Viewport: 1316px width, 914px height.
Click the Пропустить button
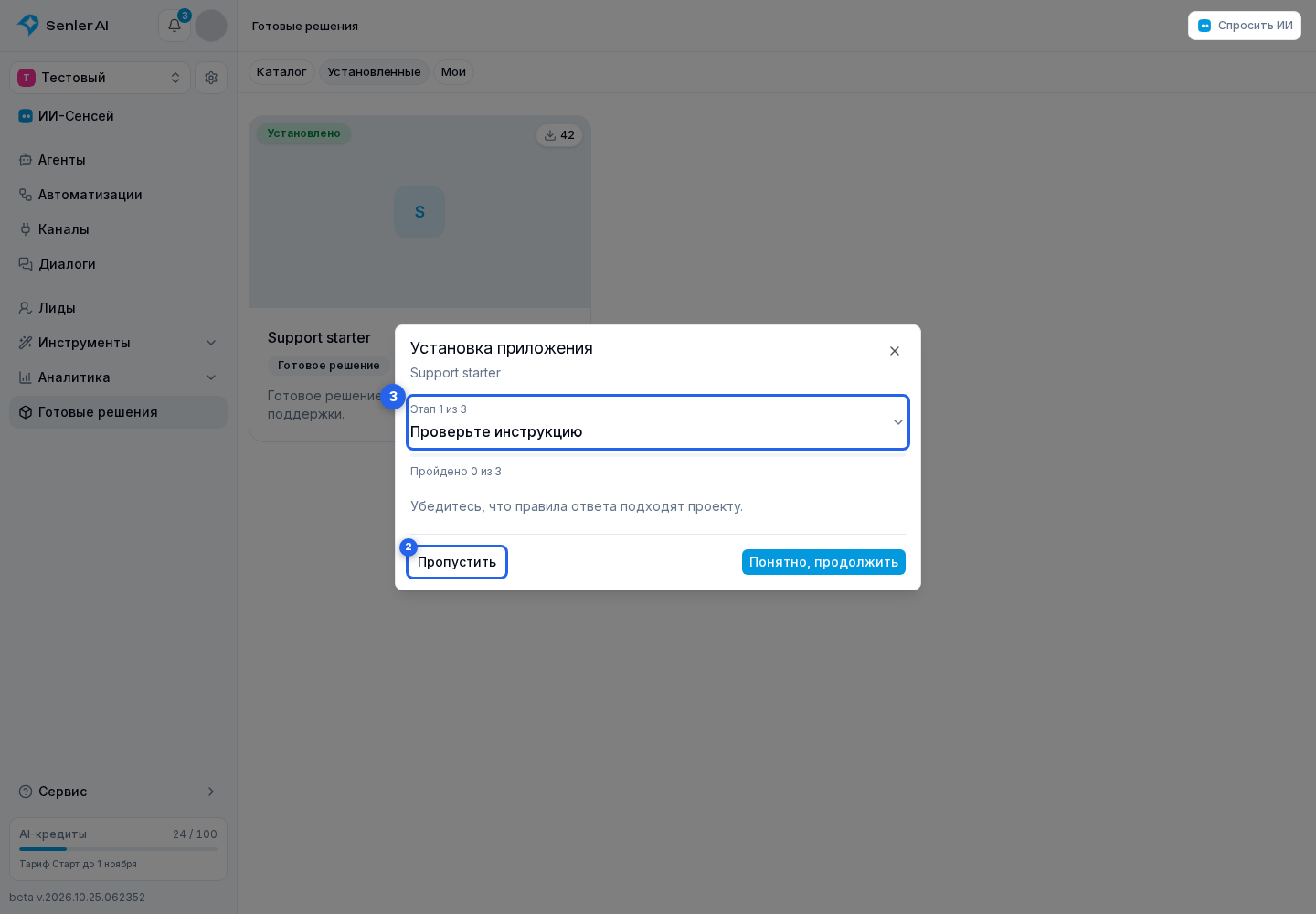coord(457,562)
